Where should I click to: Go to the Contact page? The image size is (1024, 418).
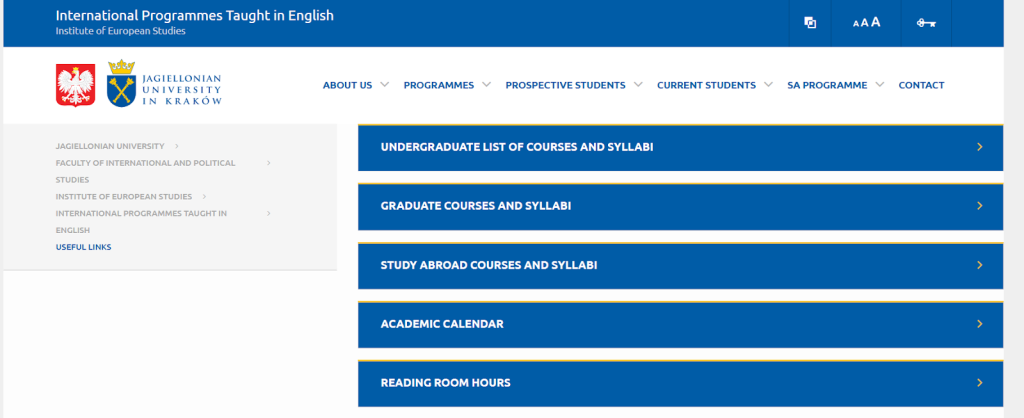tap(921, 85)
